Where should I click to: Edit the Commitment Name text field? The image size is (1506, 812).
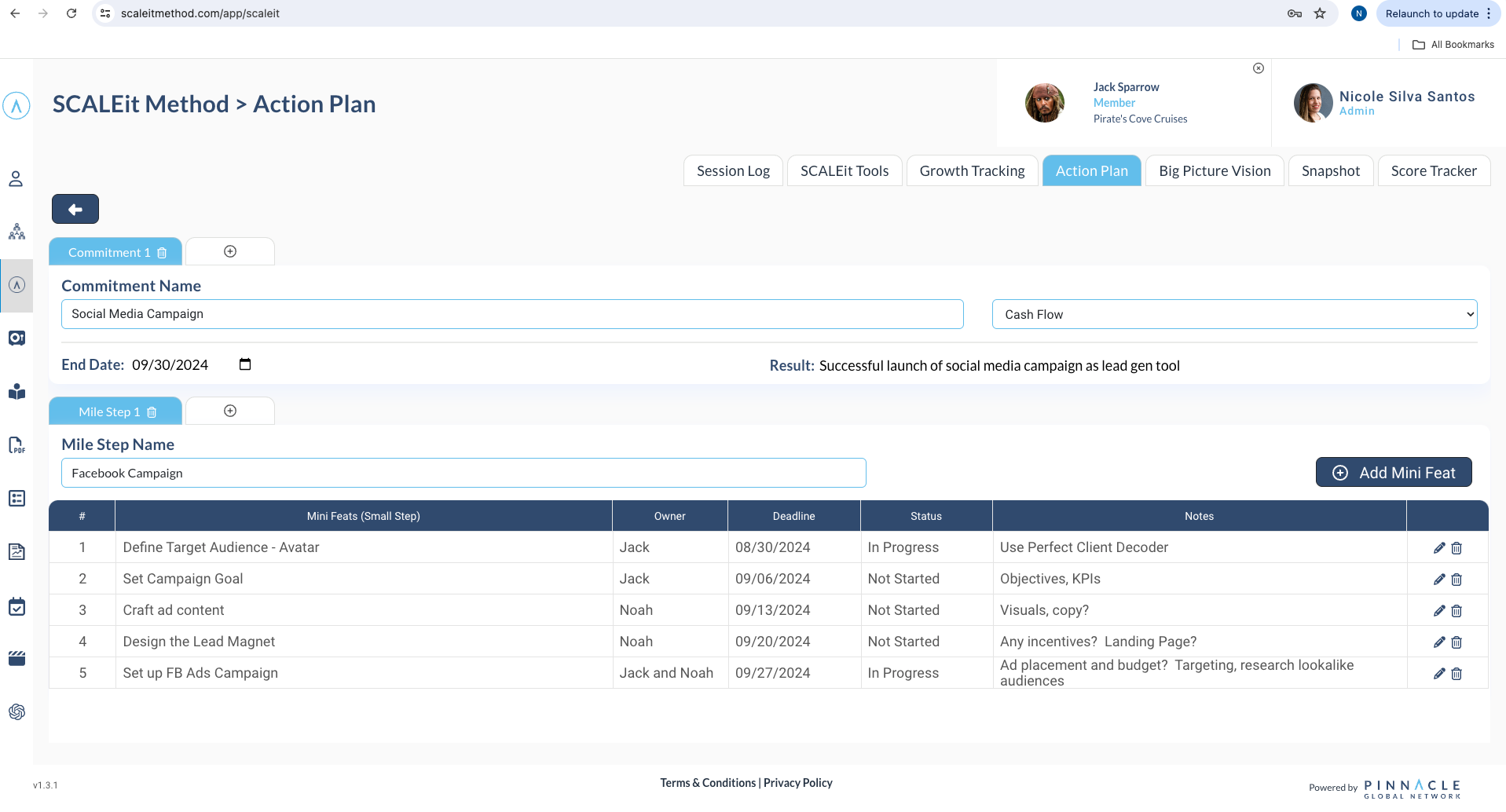click(x=511, y=314)
